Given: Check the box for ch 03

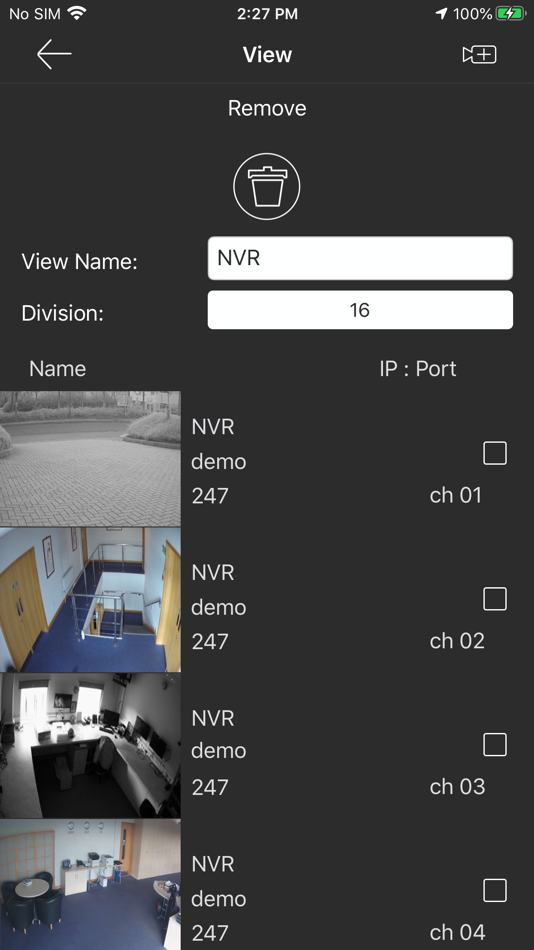Looking at the screenshot, I should [495, 745].
